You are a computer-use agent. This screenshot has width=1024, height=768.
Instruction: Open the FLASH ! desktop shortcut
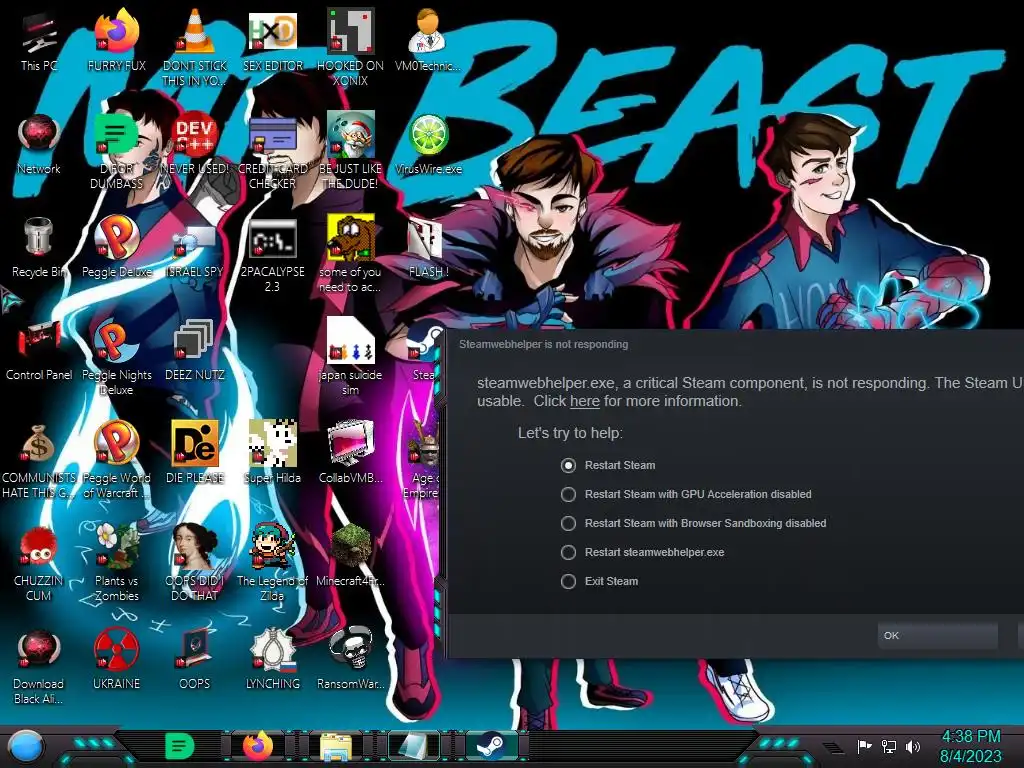pos(428,247)
